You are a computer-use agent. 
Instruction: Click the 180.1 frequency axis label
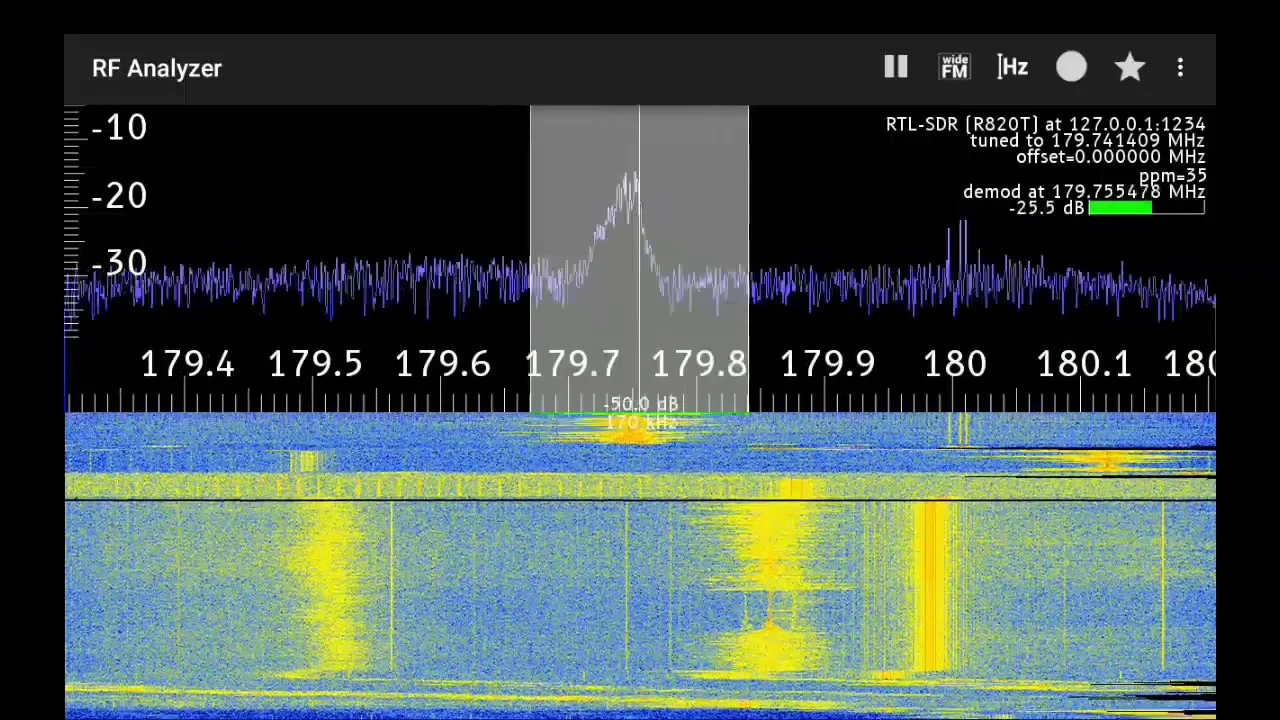click(x=1084, y=364)
